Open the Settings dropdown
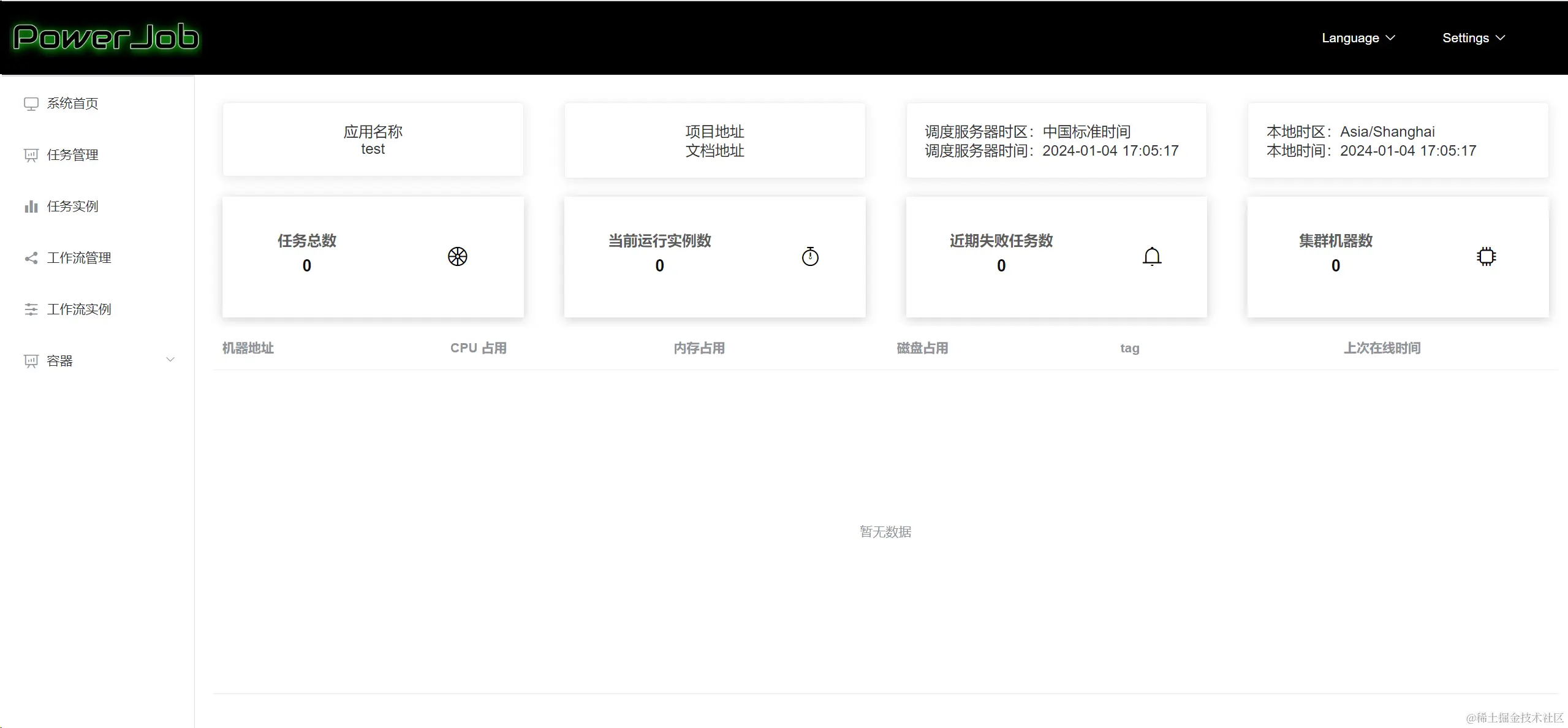The height and width of the screenshot is (728, 1568). pos(1473,38)
